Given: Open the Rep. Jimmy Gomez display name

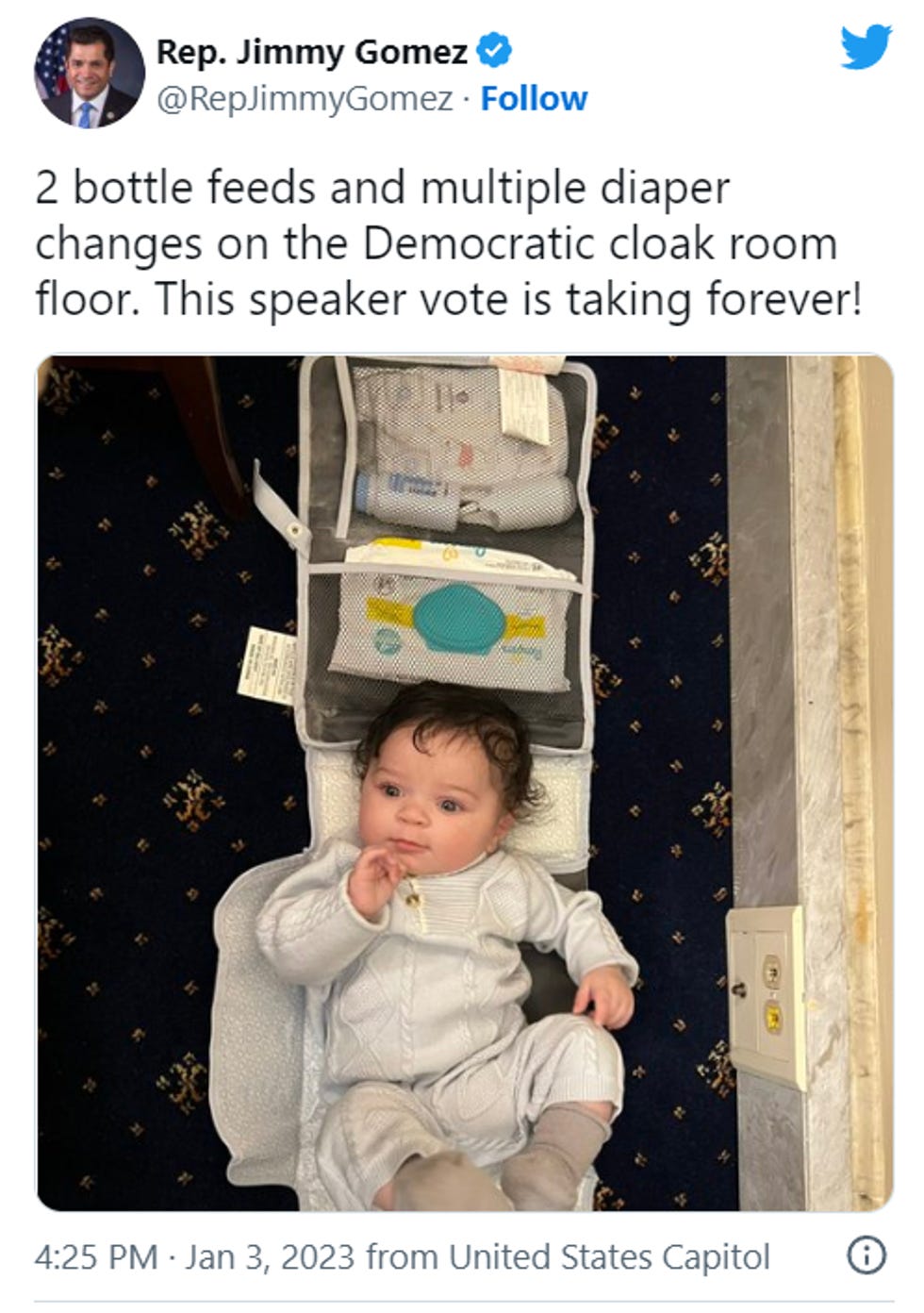Looking at the screenshot, I should pyautogui.click(x=311, y=51).
